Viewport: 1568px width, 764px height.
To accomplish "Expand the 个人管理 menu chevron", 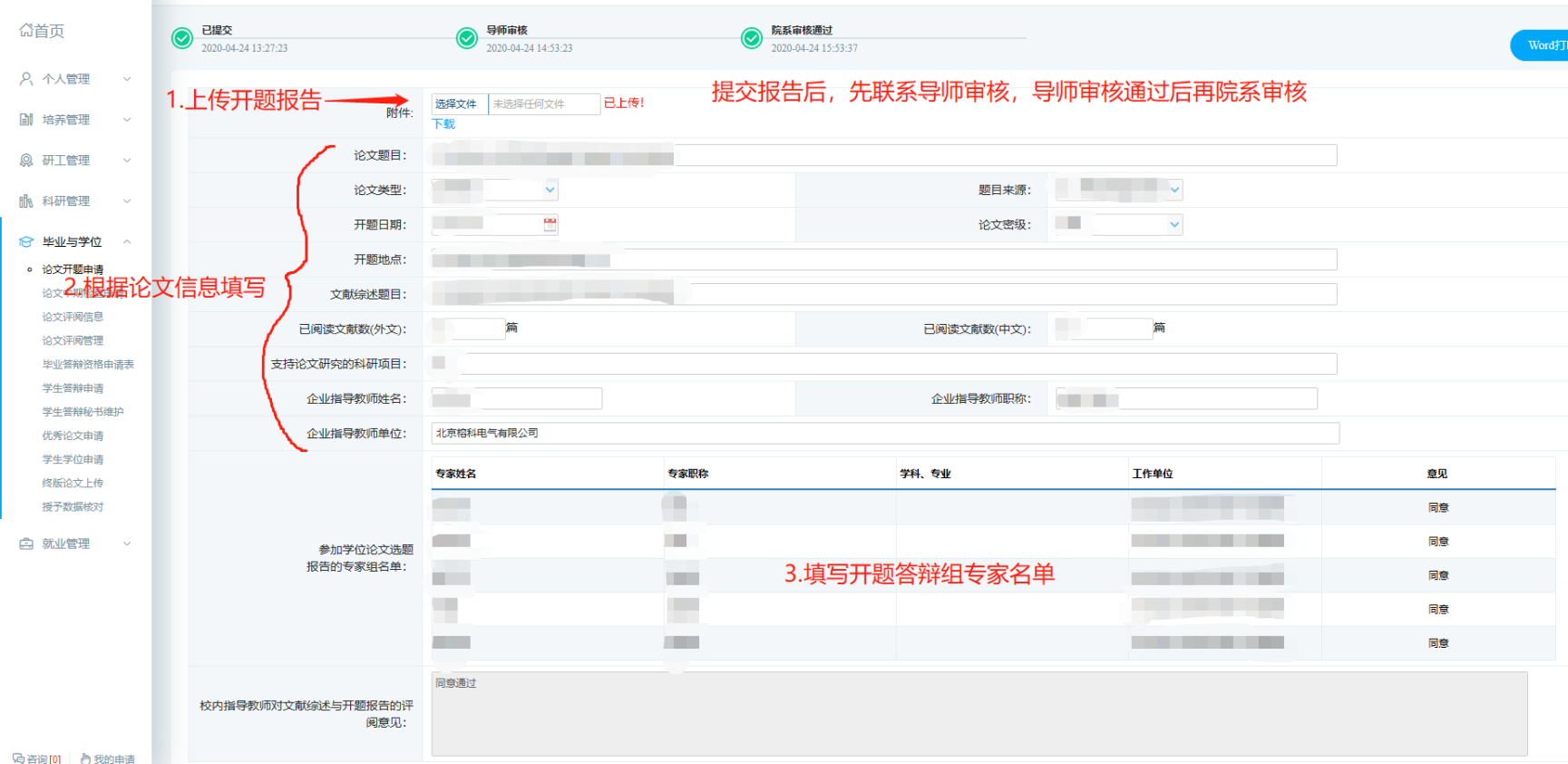I will click(127, 79).
